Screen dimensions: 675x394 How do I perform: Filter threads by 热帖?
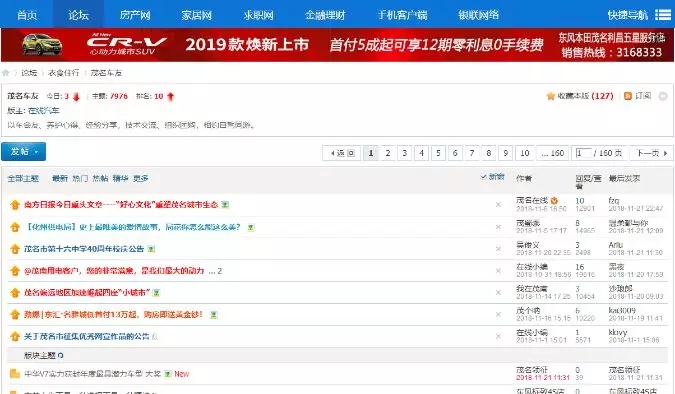[100, 178]
